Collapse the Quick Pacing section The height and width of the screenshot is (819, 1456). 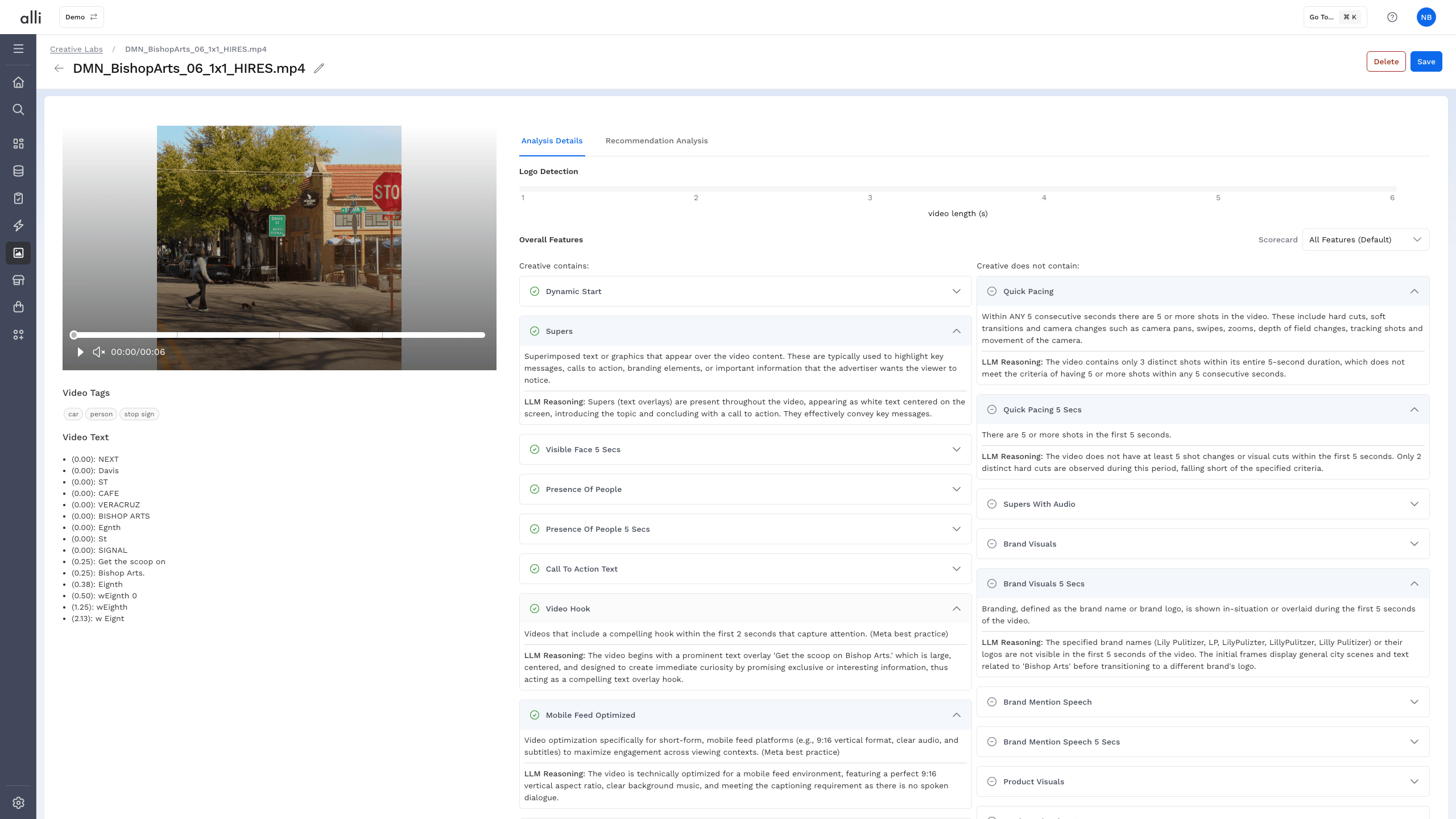tap(1203, 291)
